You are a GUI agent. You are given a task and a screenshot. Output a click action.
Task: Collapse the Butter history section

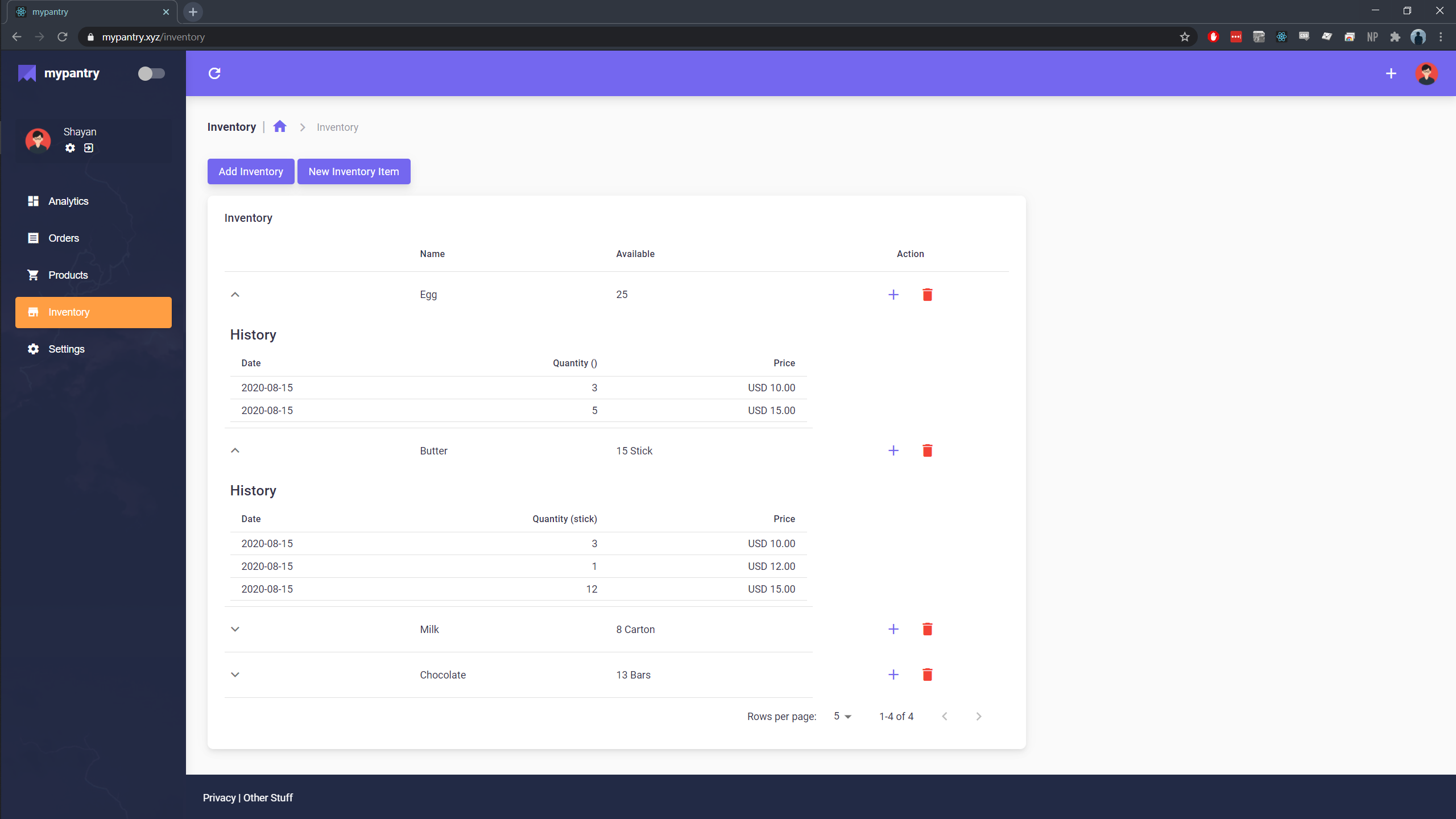pos(235,450)
